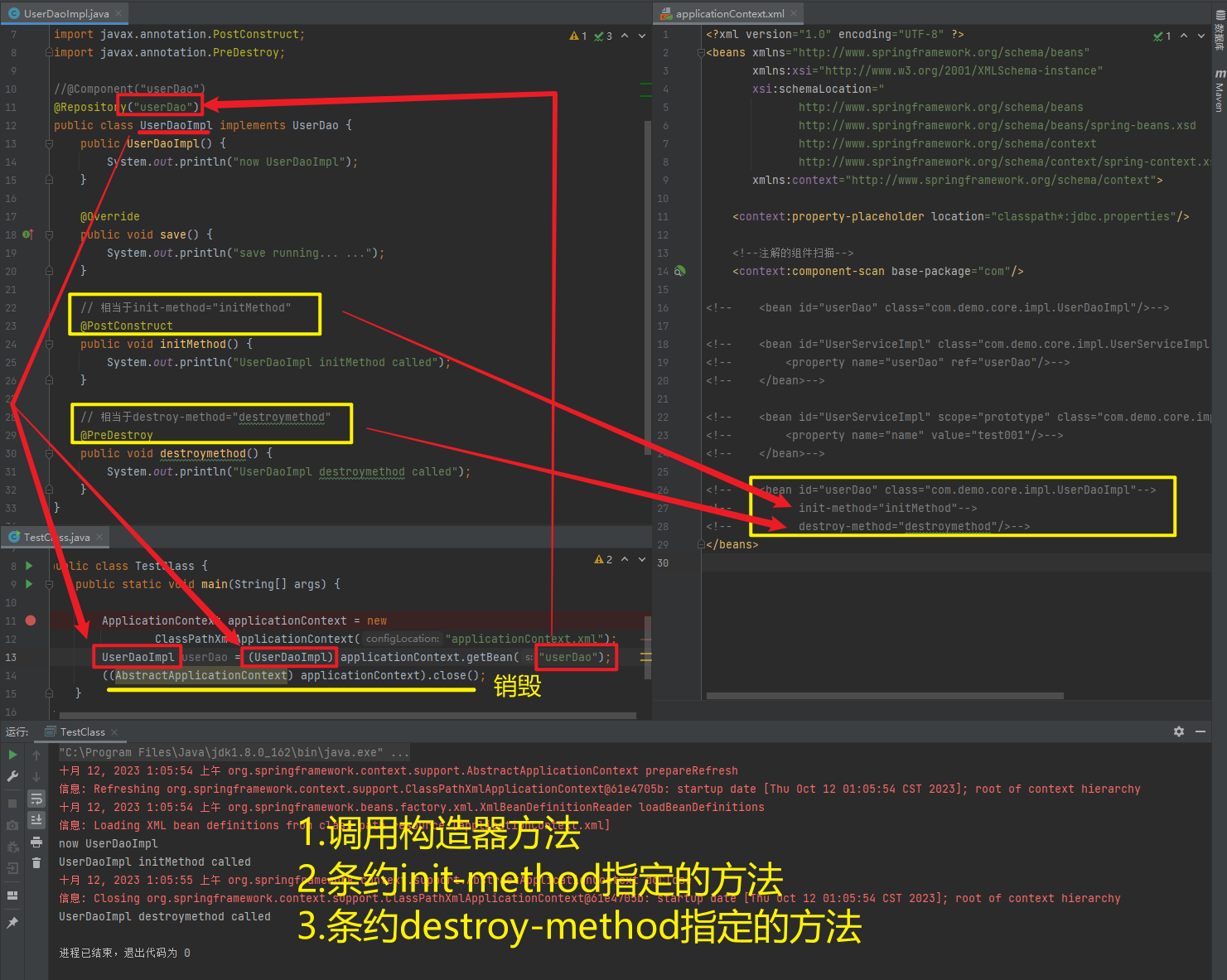Image resolution: width=1227 pixels, height=980 pixels.
Task: Jump down the stack trace arrow
Action: click(36, 777)
